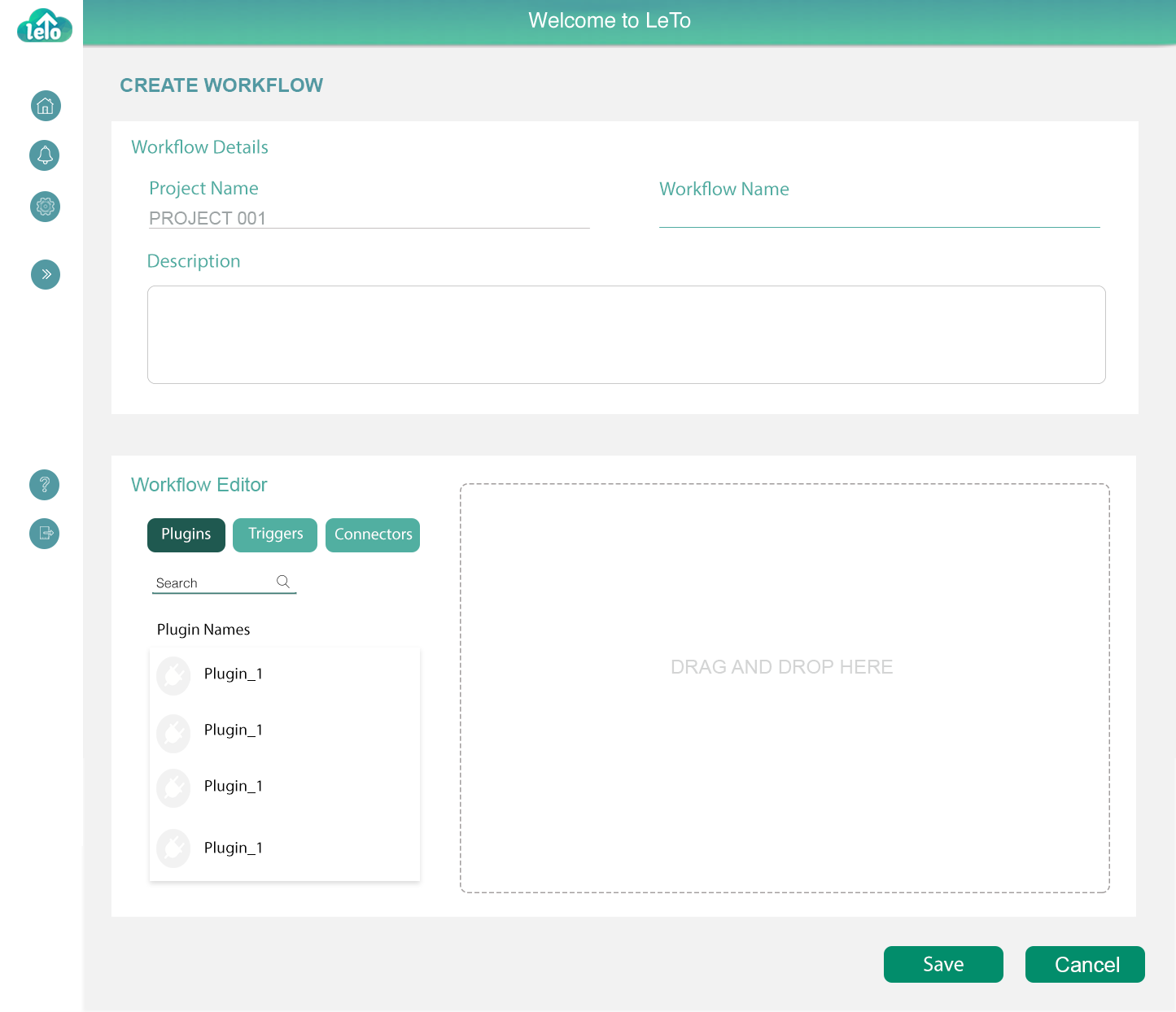Click the search magnifier icon
This screenshot has width=1176, height=1012.
click(283, 582)
